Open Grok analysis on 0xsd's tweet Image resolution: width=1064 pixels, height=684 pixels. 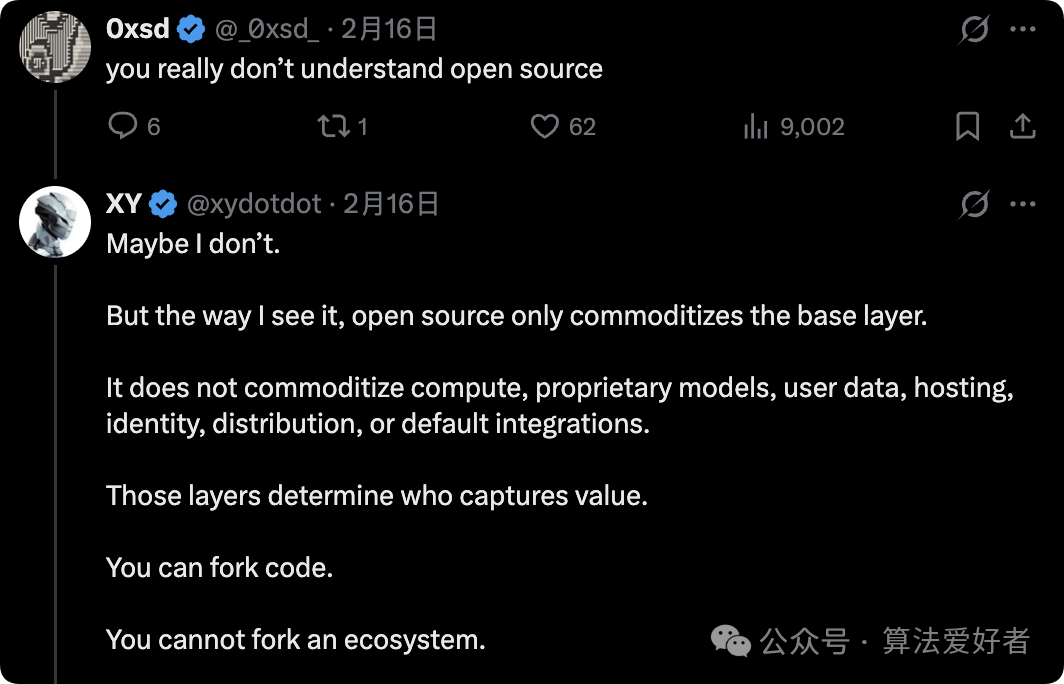click(x=973, y=28)
